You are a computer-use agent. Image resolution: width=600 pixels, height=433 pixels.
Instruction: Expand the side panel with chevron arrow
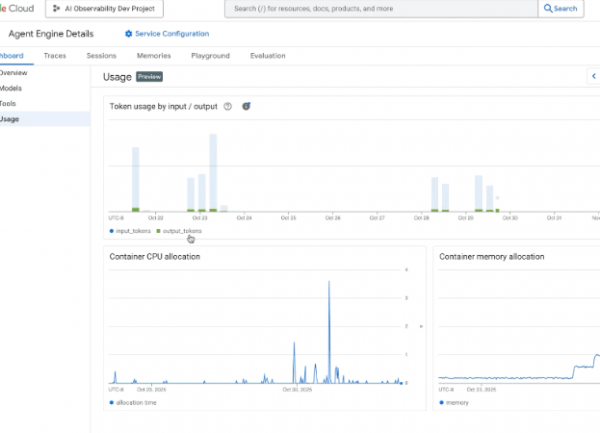point(593,76)
